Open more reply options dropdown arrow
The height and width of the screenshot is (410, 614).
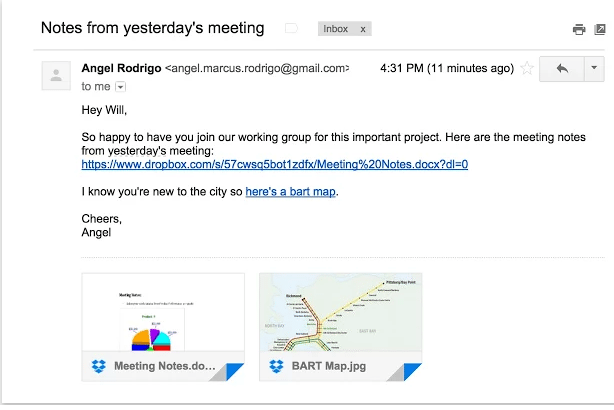pos(594,69)
